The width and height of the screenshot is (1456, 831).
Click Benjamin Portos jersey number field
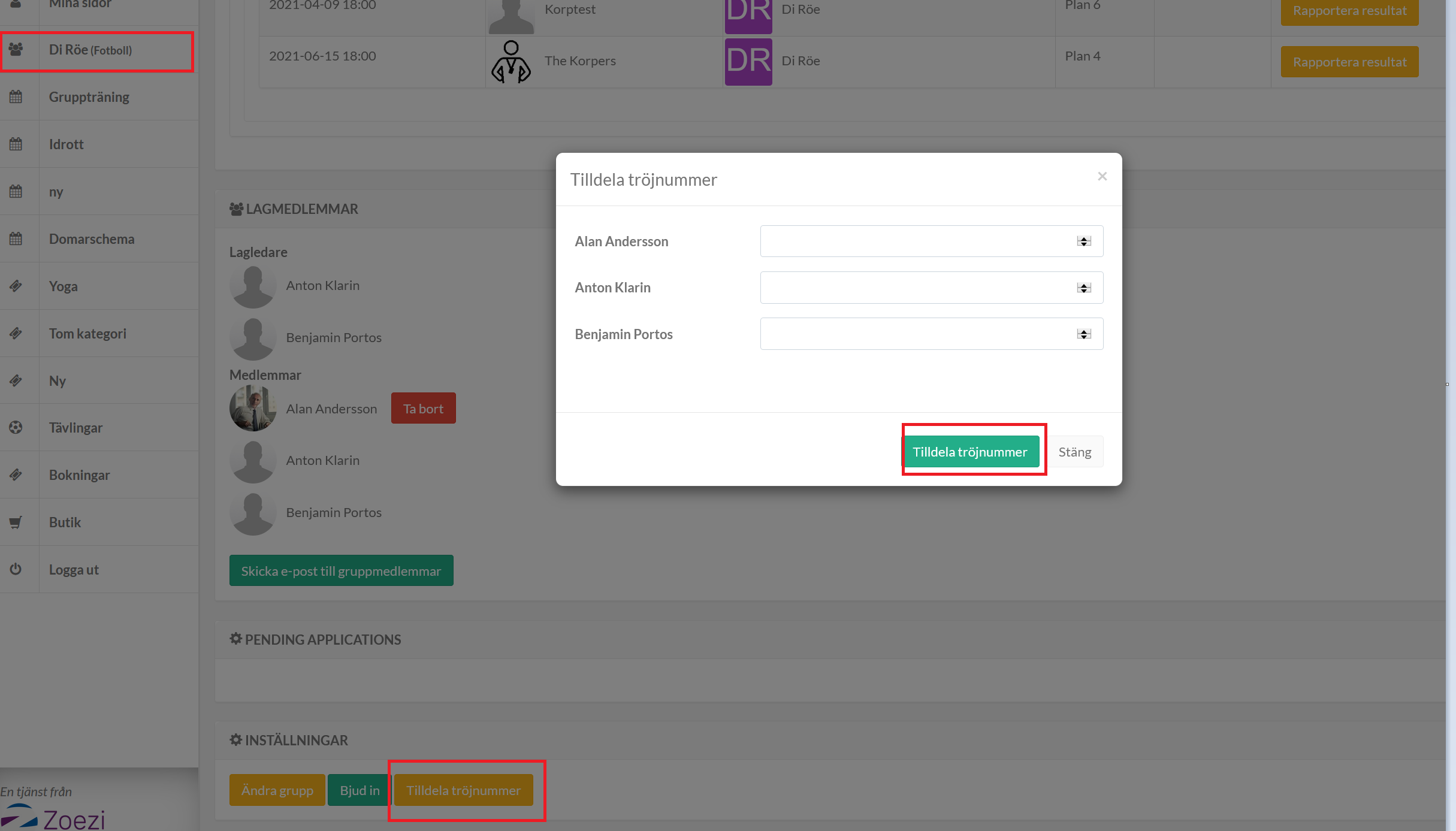point(917,334)
